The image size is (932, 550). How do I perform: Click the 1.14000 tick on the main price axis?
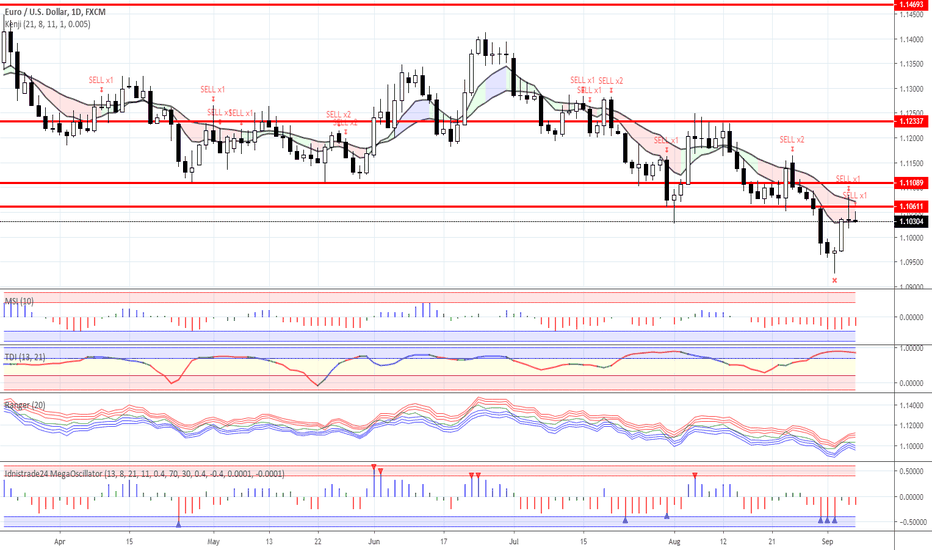[x=912, y=39]
